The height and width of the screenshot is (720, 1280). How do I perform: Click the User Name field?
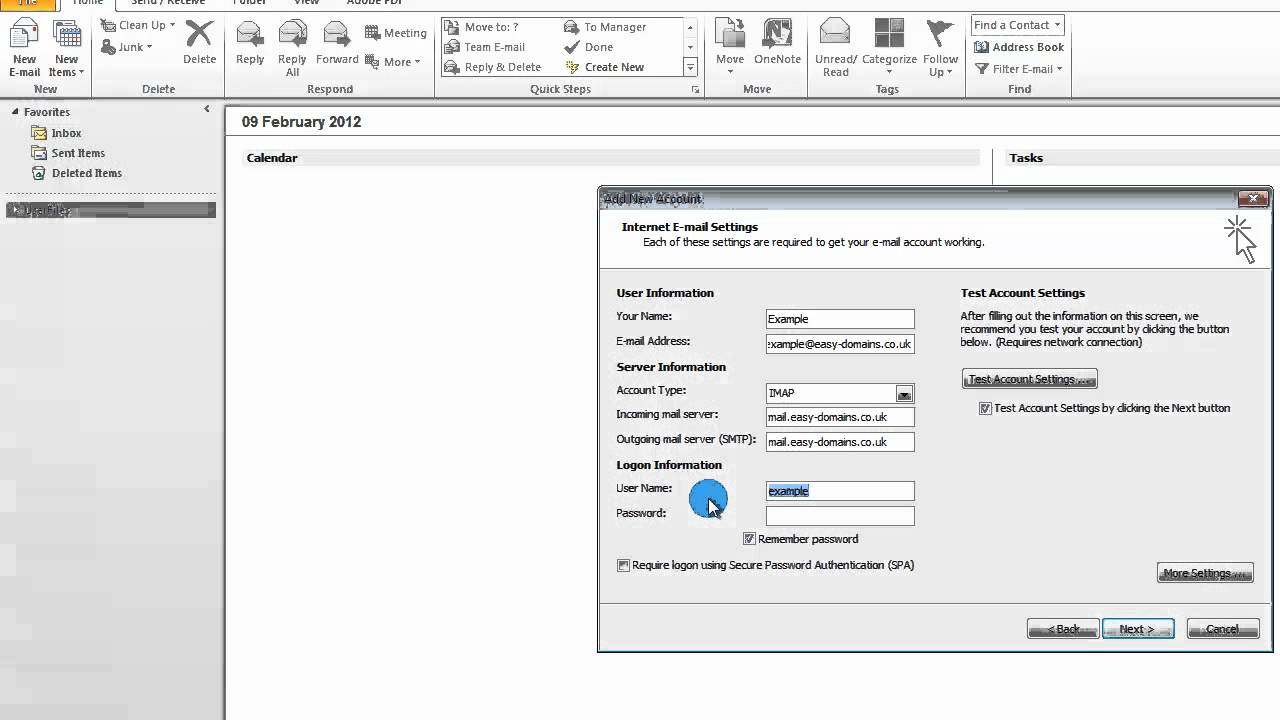(840, 491)
